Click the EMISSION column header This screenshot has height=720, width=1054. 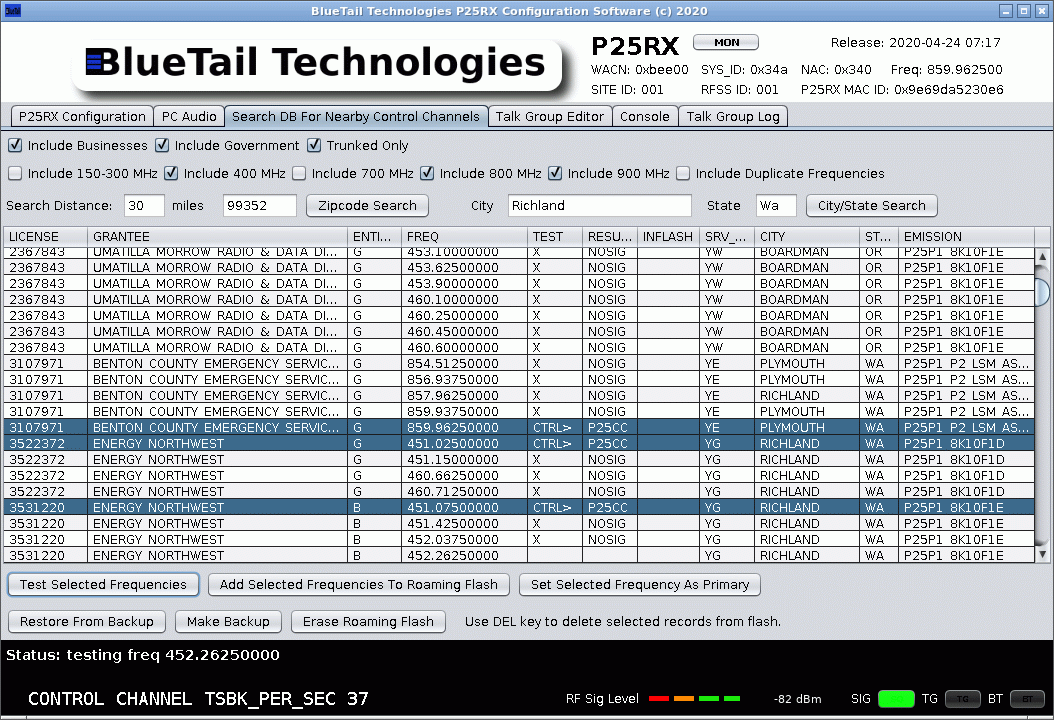tap(966, 237)
